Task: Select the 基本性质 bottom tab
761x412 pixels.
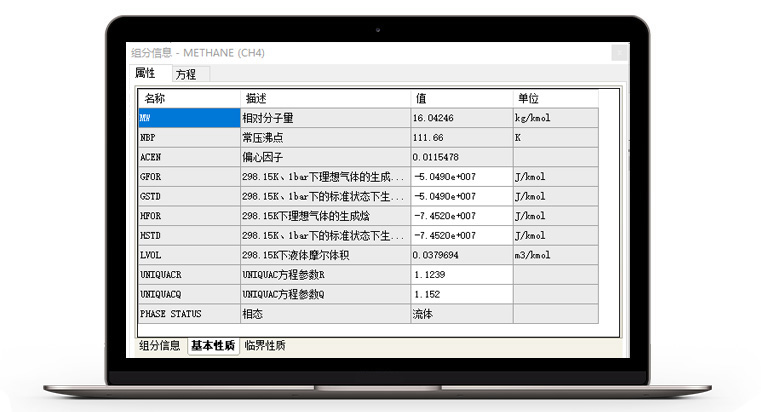Action: (212, 346)
